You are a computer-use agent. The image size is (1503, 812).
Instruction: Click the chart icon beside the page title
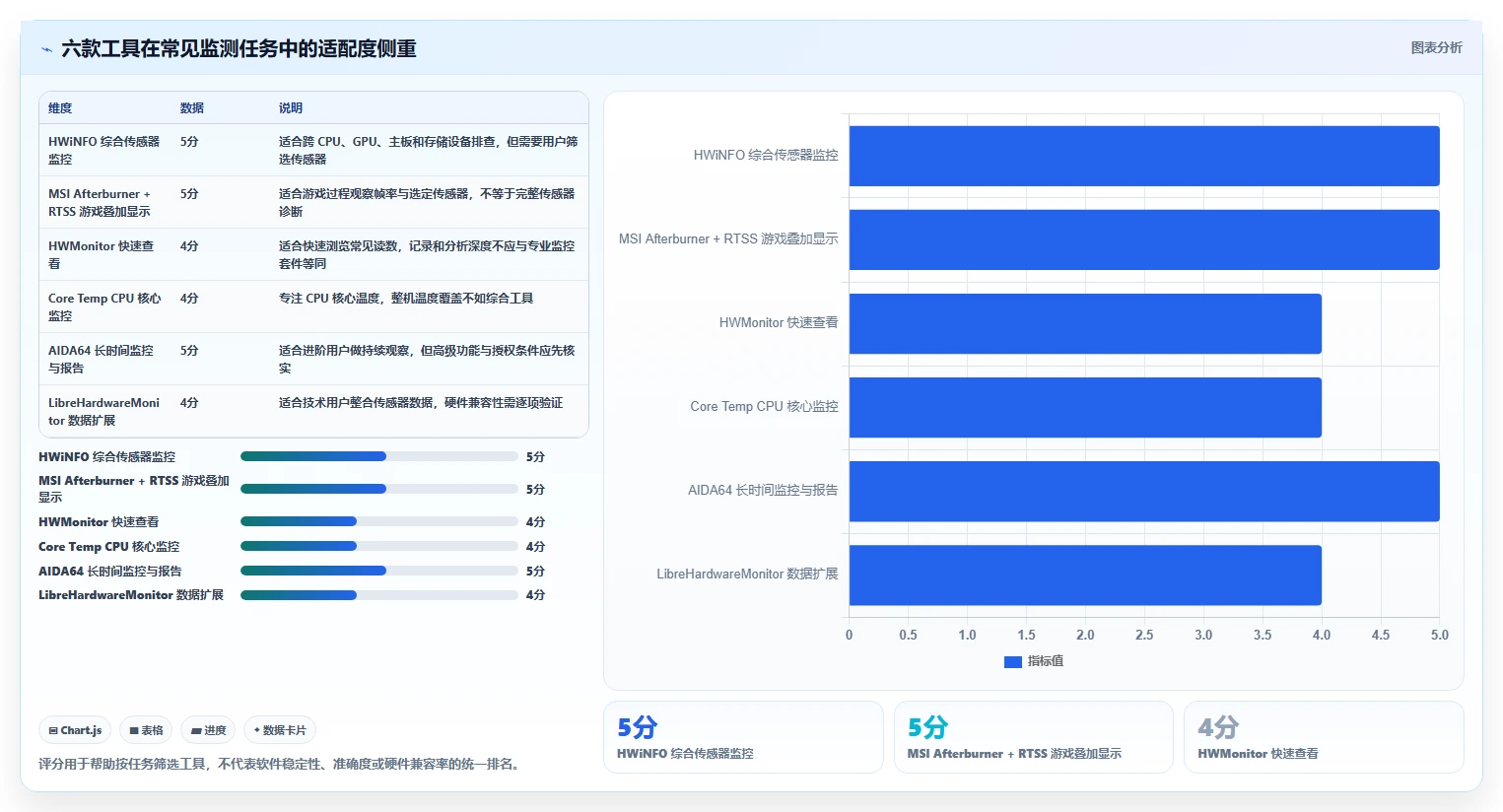46,49
